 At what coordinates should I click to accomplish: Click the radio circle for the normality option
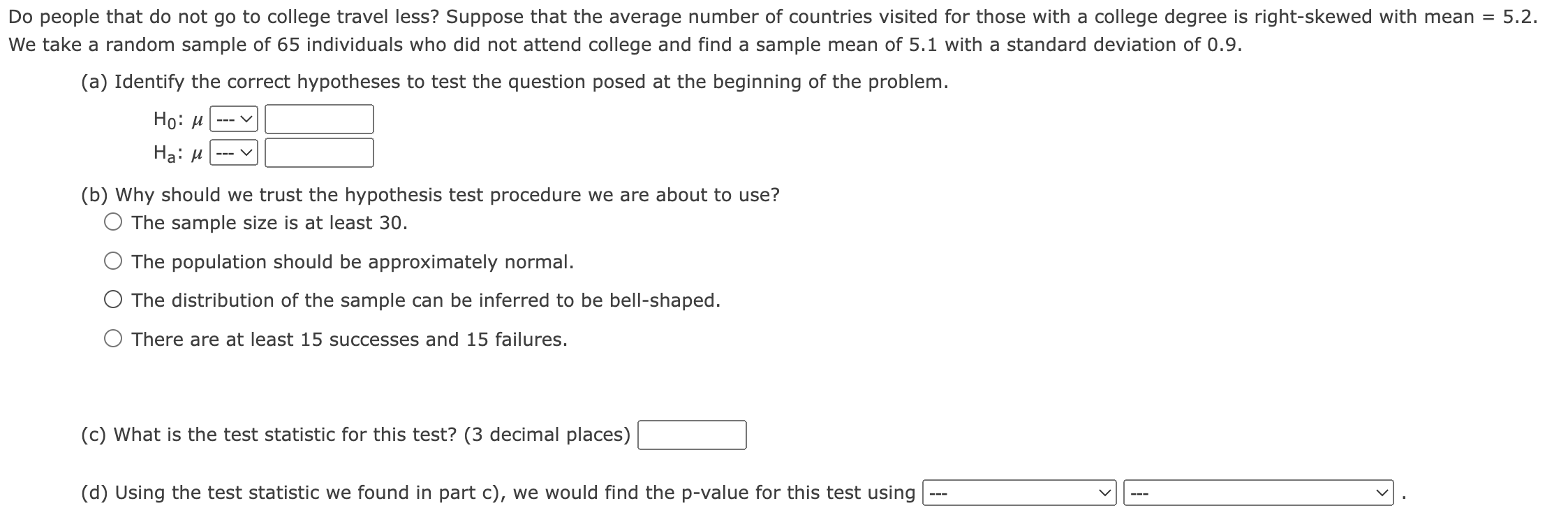tap(113, 261)
